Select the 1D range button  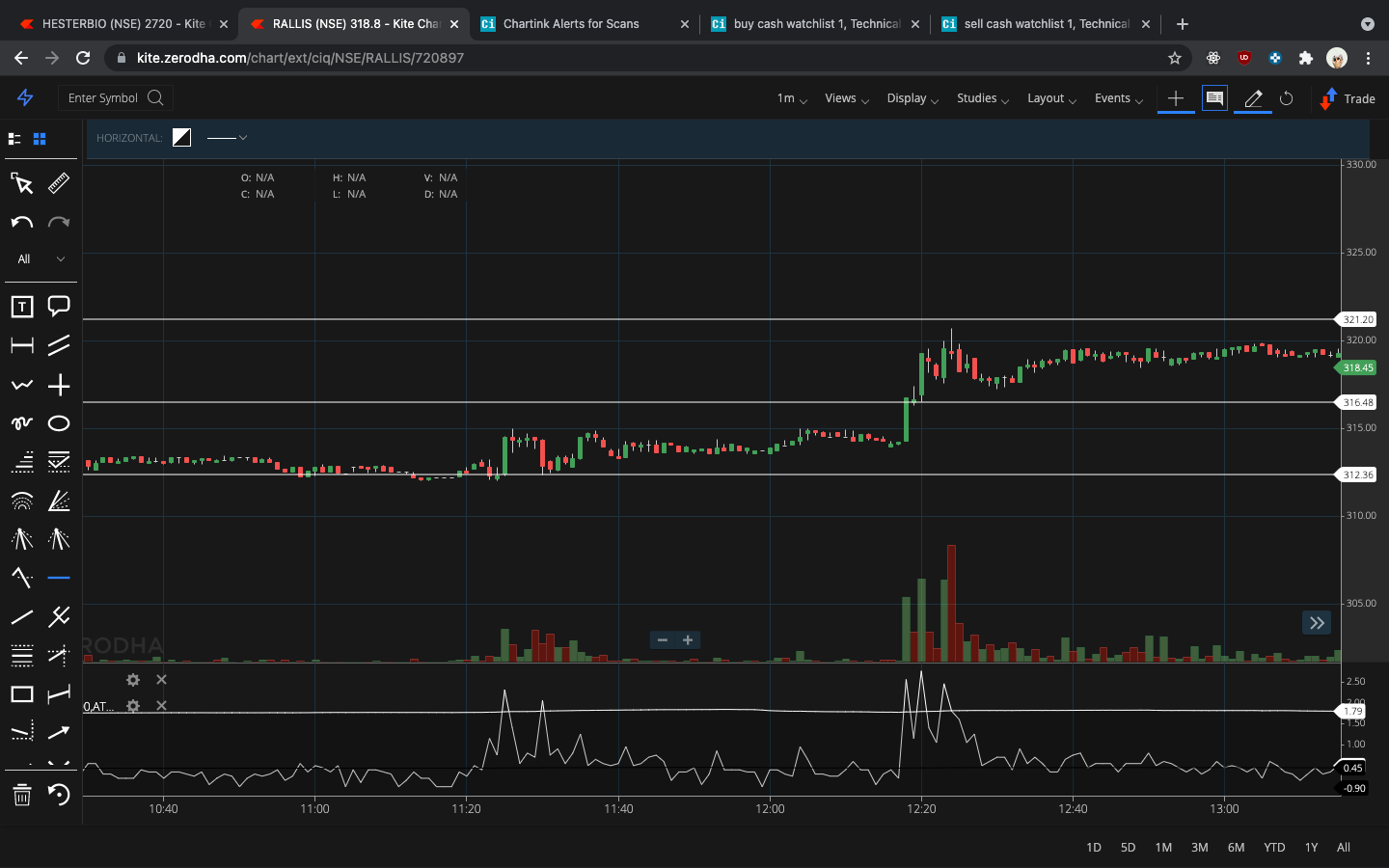click(1093, 847)
